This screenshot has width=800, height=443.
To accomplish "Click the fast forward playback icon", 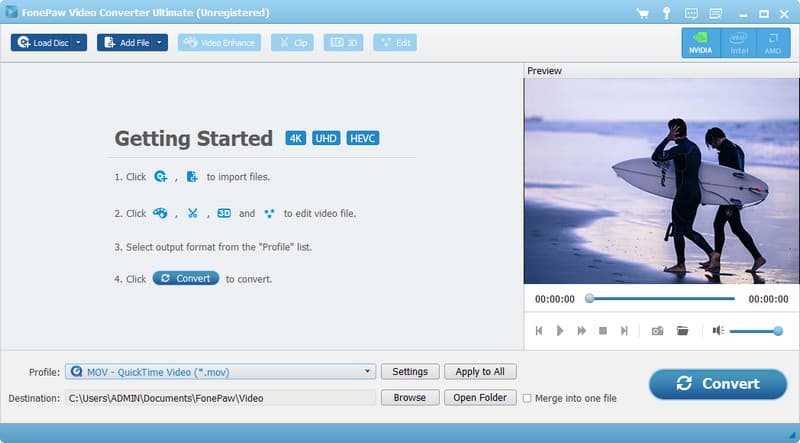I will 581,330.
